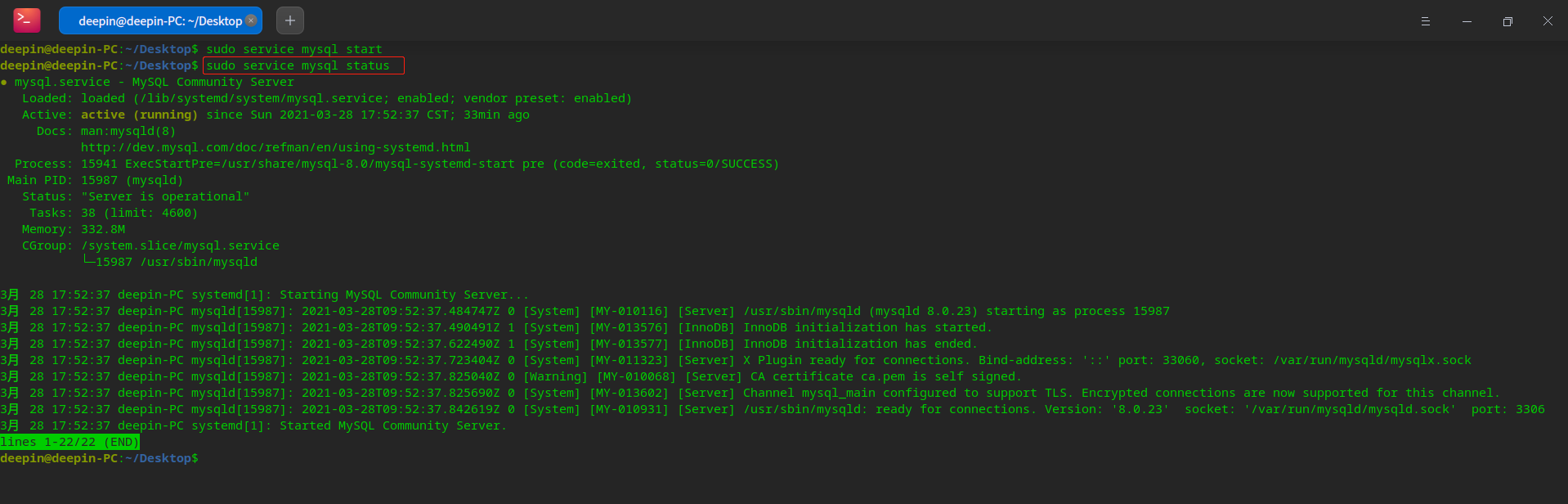The height and width of the screenshot is (504, 1568).
Task: Open the hamburger main menu
Action: [x=1425, y=21]
